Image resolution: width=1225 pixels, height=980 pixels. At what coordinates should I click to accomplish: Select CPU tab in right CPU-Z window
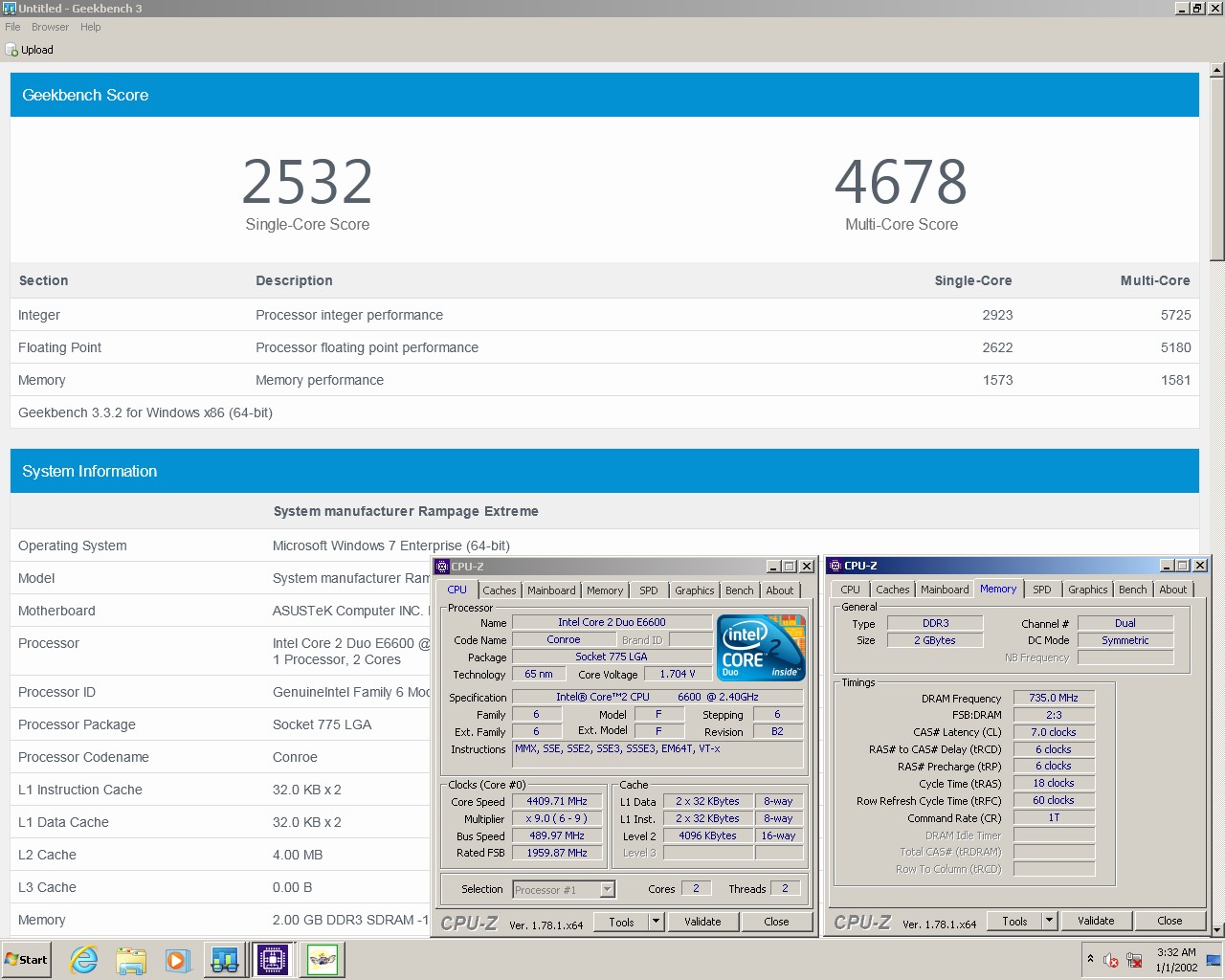(850, 590)
